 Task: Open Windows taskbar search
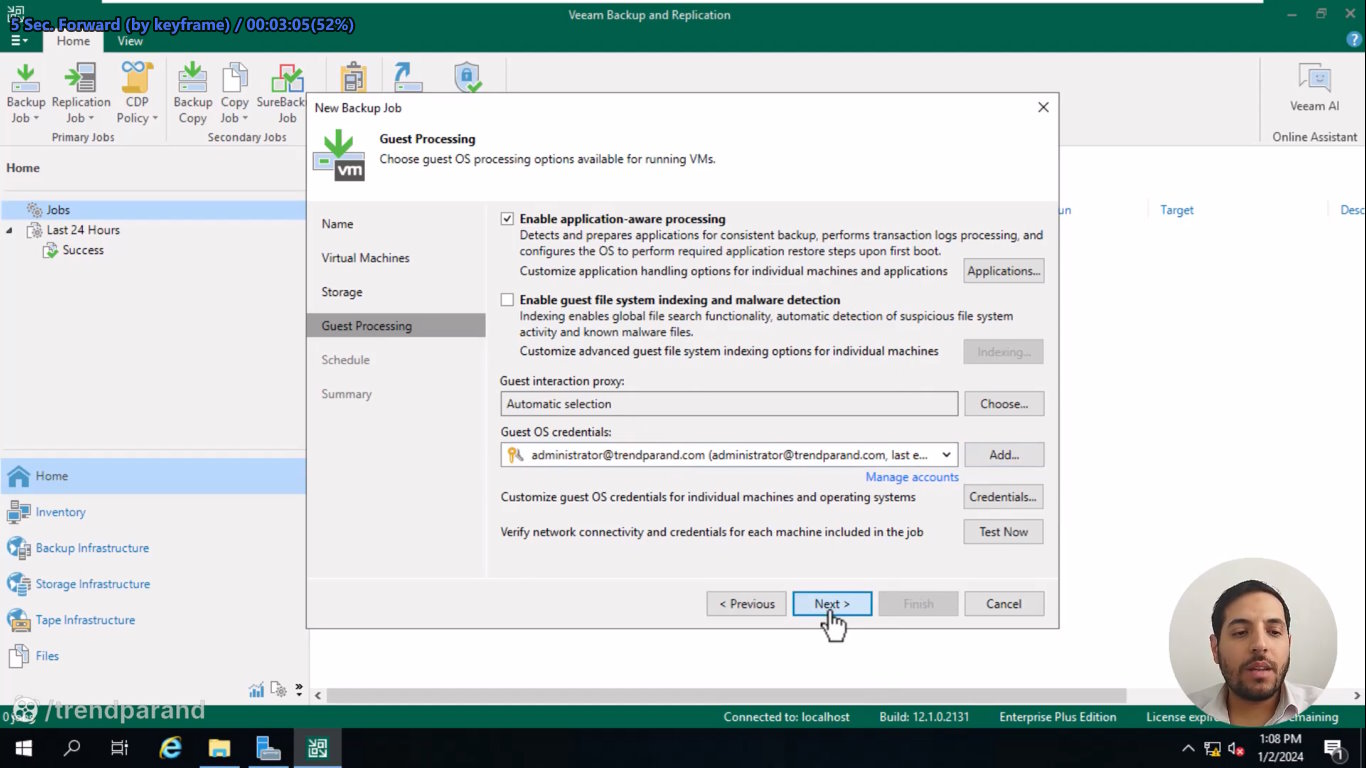click(72, 748)
